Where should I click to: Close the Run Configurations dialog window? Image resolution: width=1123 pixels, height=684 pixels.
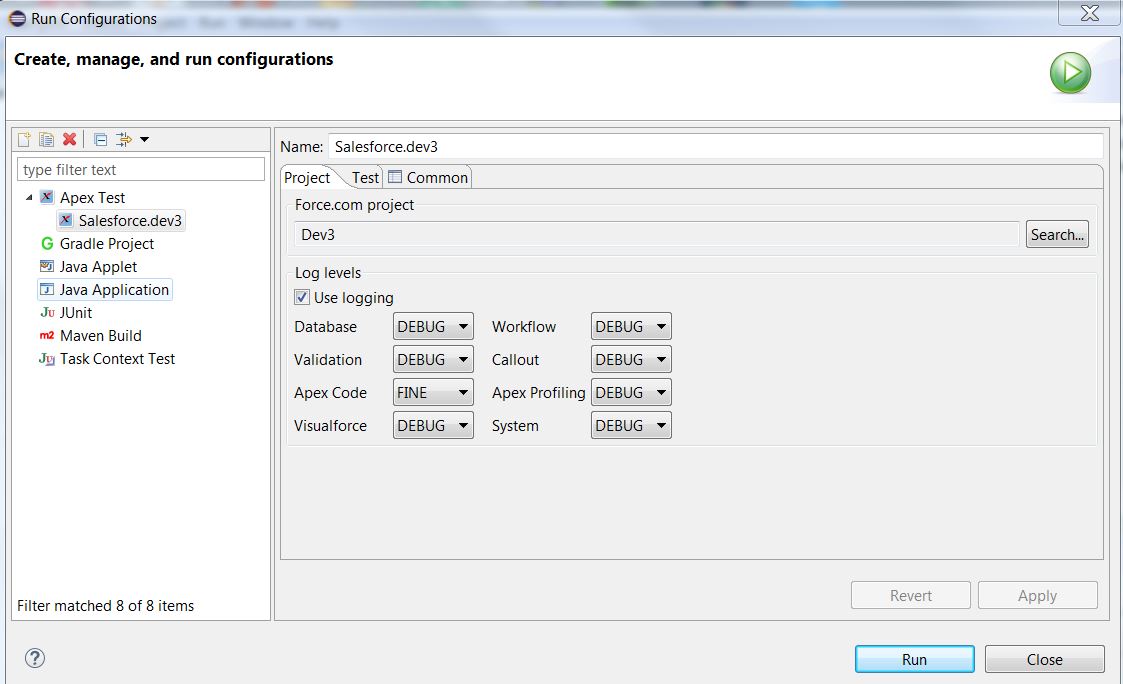click(1089, 12)
